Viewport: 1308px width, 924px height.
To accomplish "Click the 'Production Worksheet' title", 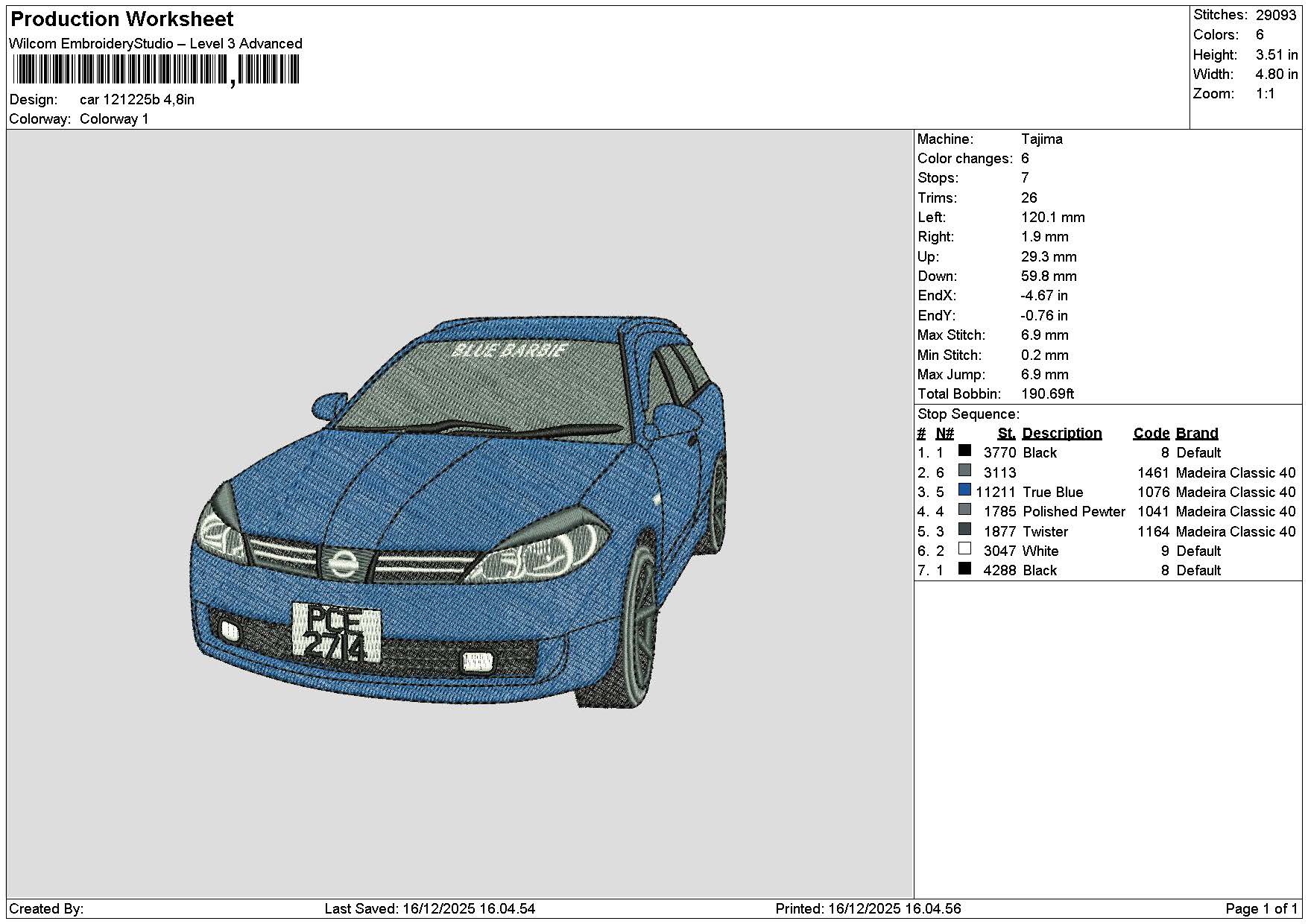I will (122, 19).
